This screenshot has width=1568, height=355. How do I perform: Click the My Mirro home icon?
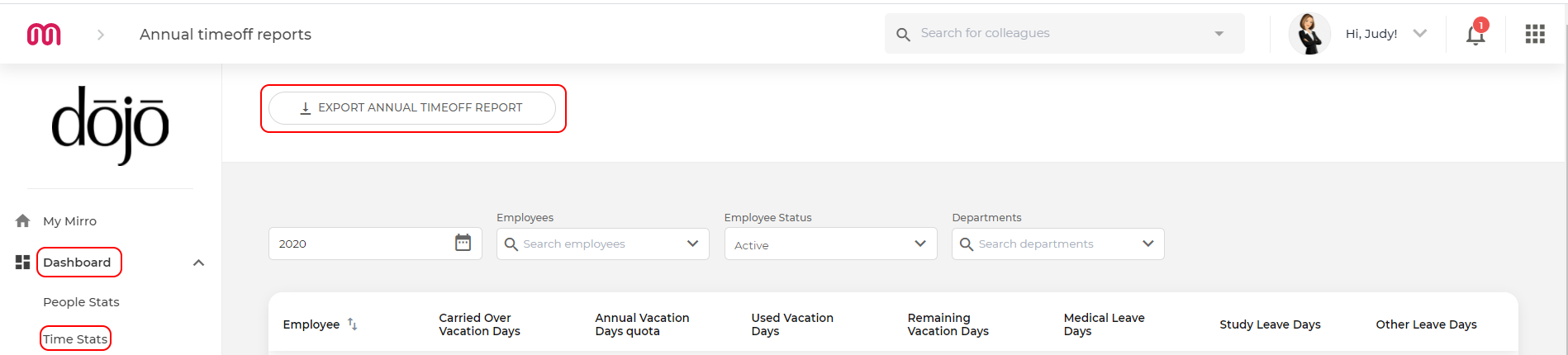point(23,220)
